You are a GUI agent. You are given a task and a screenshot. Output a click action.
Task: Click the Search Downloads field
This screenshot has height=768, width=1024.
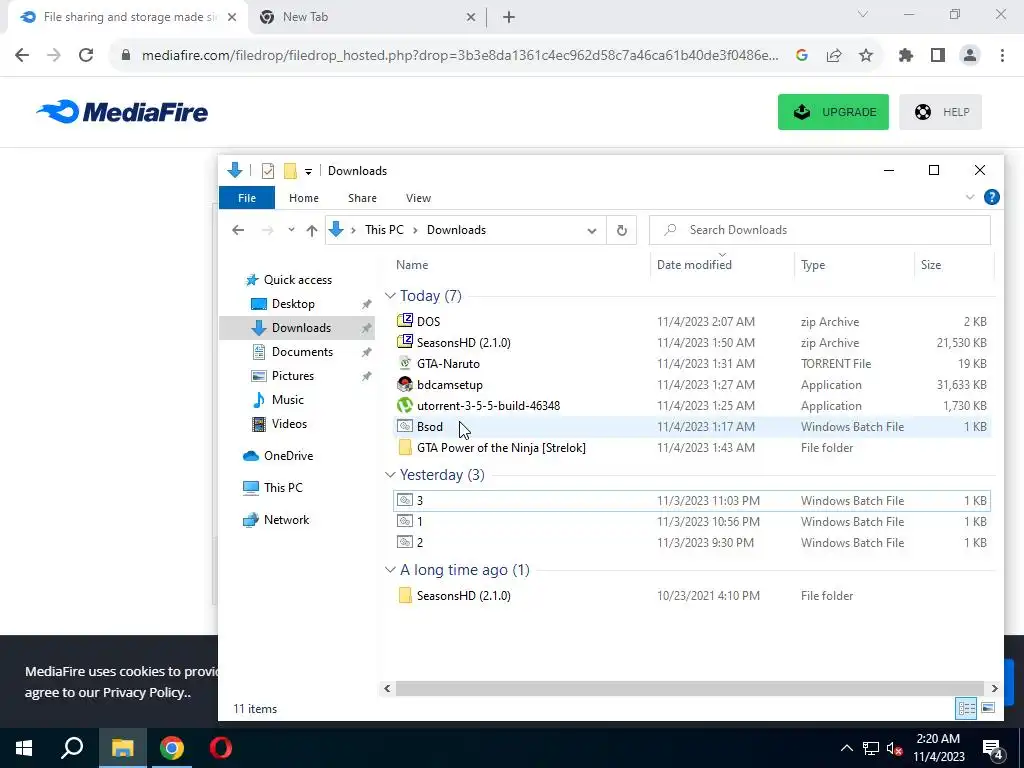(x=820, y=230)
